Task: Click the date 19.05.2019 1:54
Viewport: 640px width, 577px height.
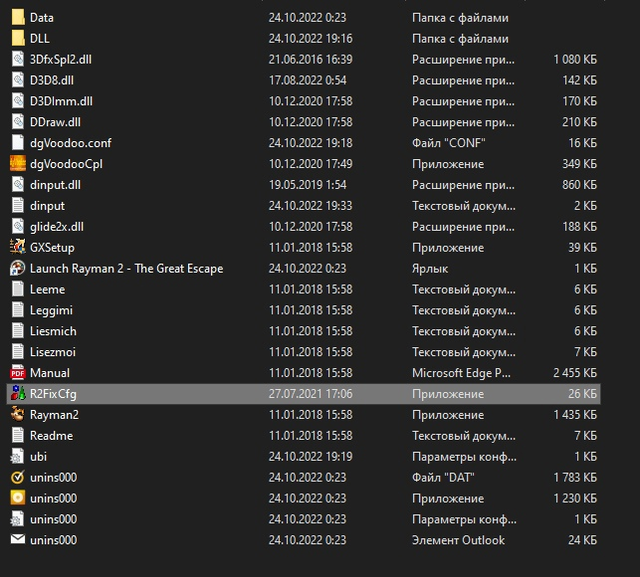Action: pos(307,184)
